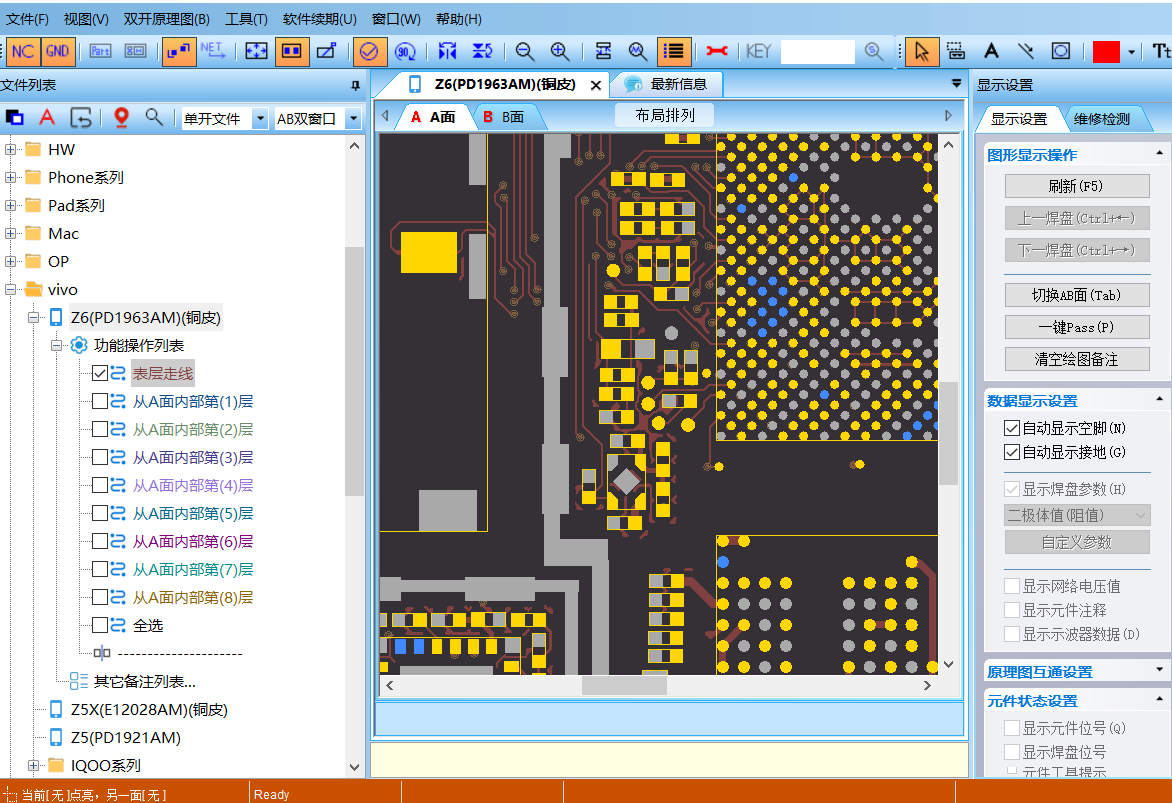This screenshot has width=1172, height=803.
Task: Select the NC net highlight tool
Action: tap(21, 51)
